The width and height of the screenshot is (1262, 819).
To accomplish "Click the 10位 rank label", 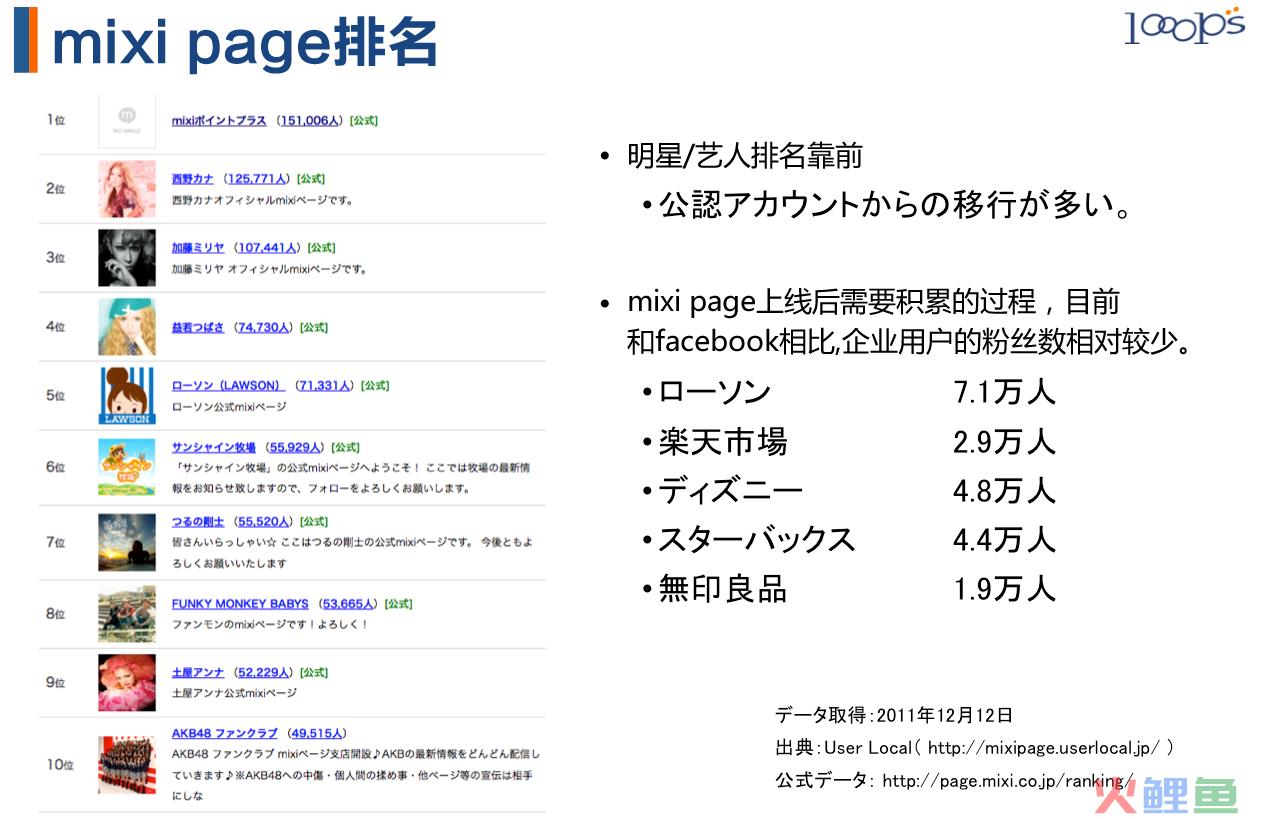I will (x=60, y=764).
